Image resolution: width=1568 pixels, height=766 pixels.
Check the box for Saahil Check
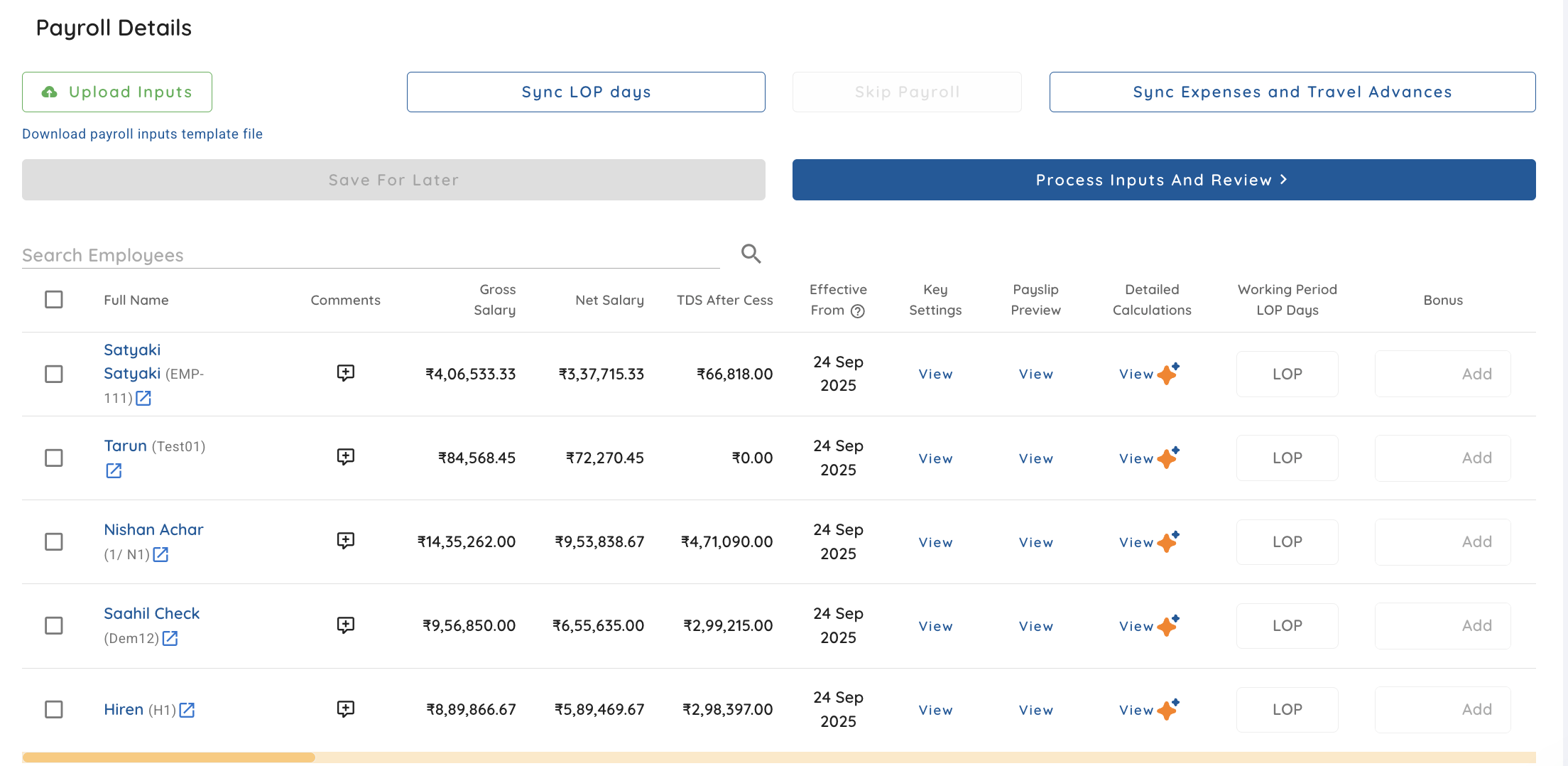pyautogui.click(x=54, y=625)
